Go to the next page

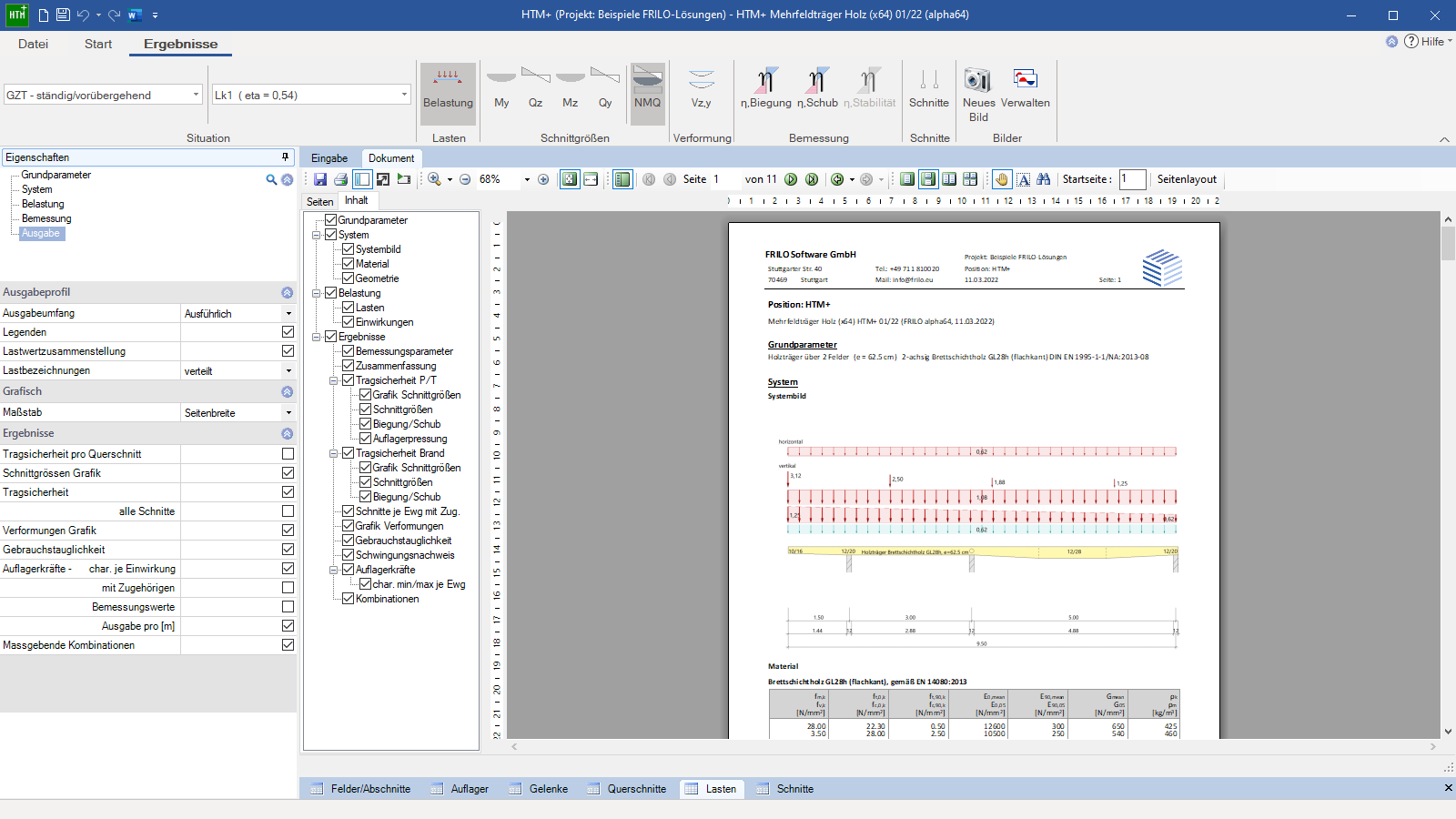pos(791,179)
